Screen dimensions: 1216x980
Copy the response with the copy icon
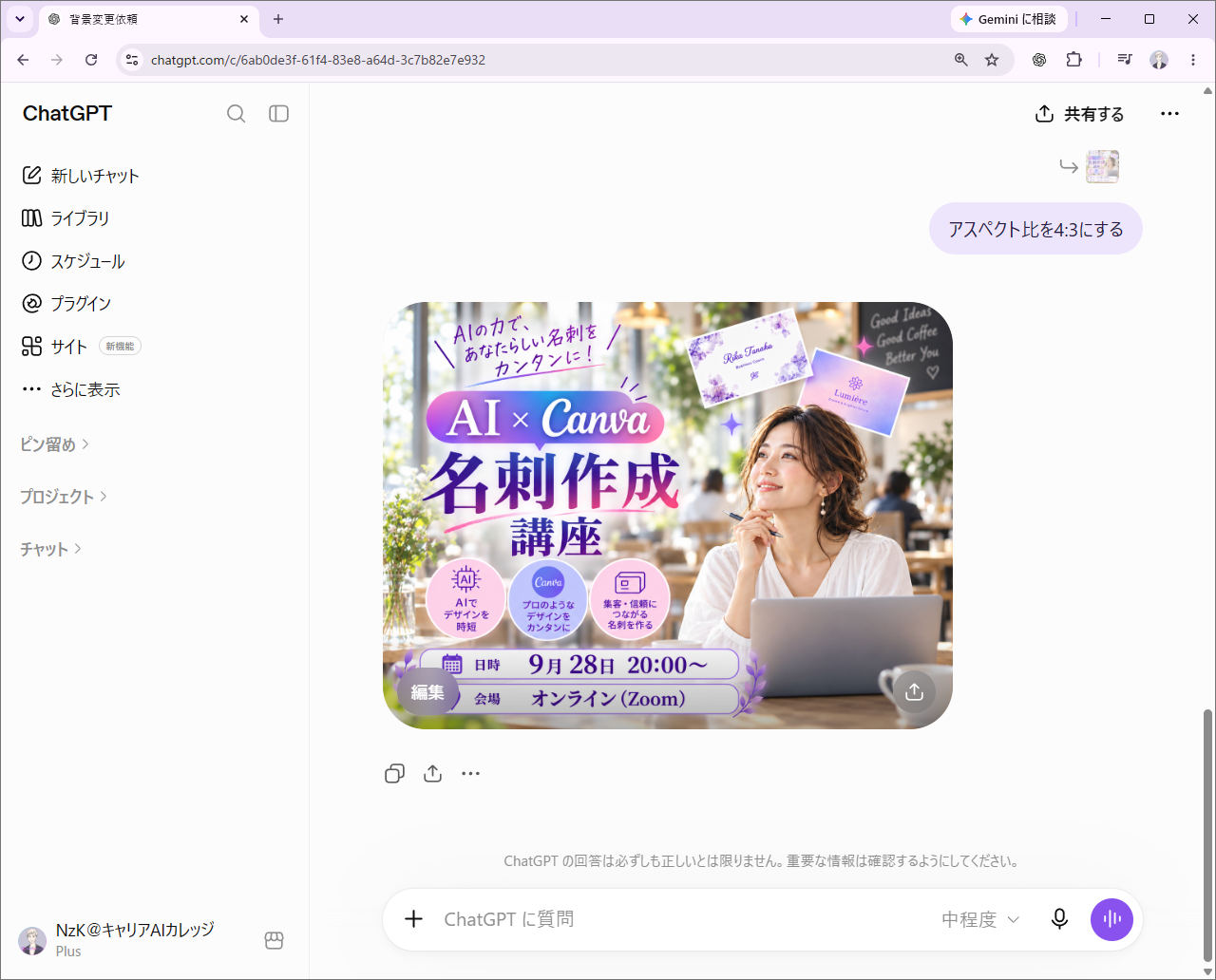click(x=395, y=774)
